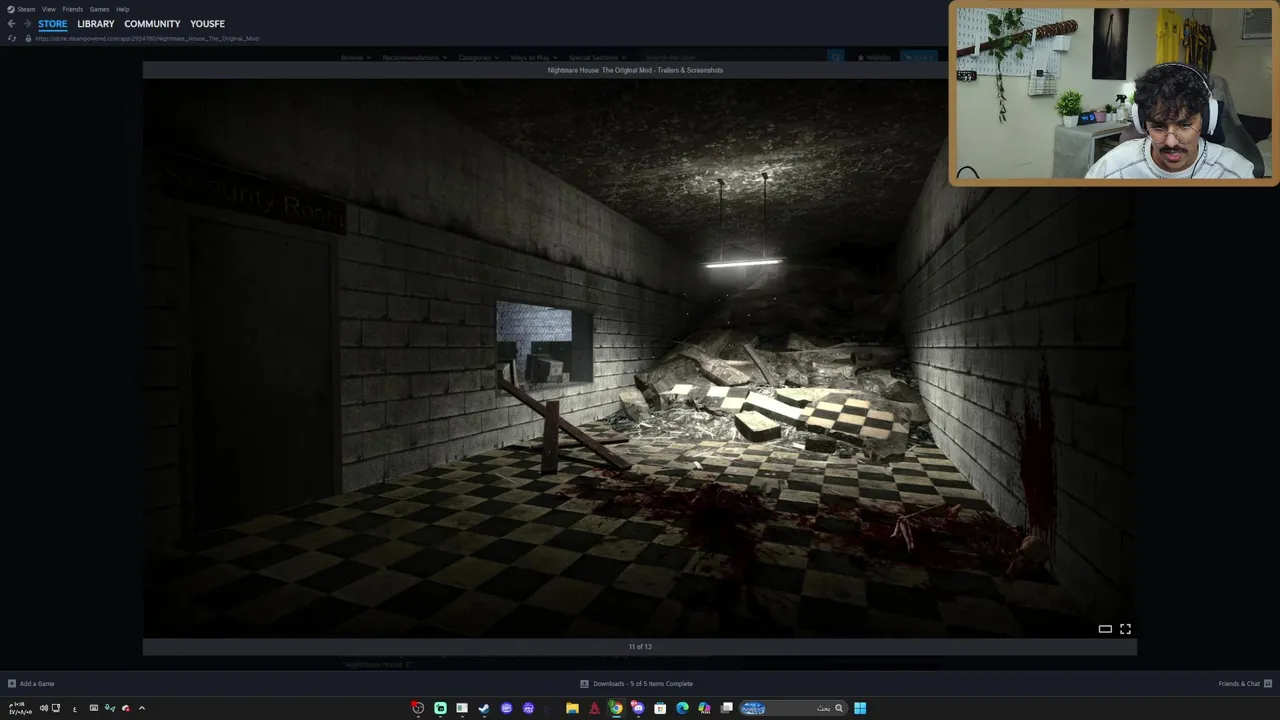The width and height of the screenshot is (1280, 720).
Task: Open the dimmed Cart button
Action: [919, 58]
